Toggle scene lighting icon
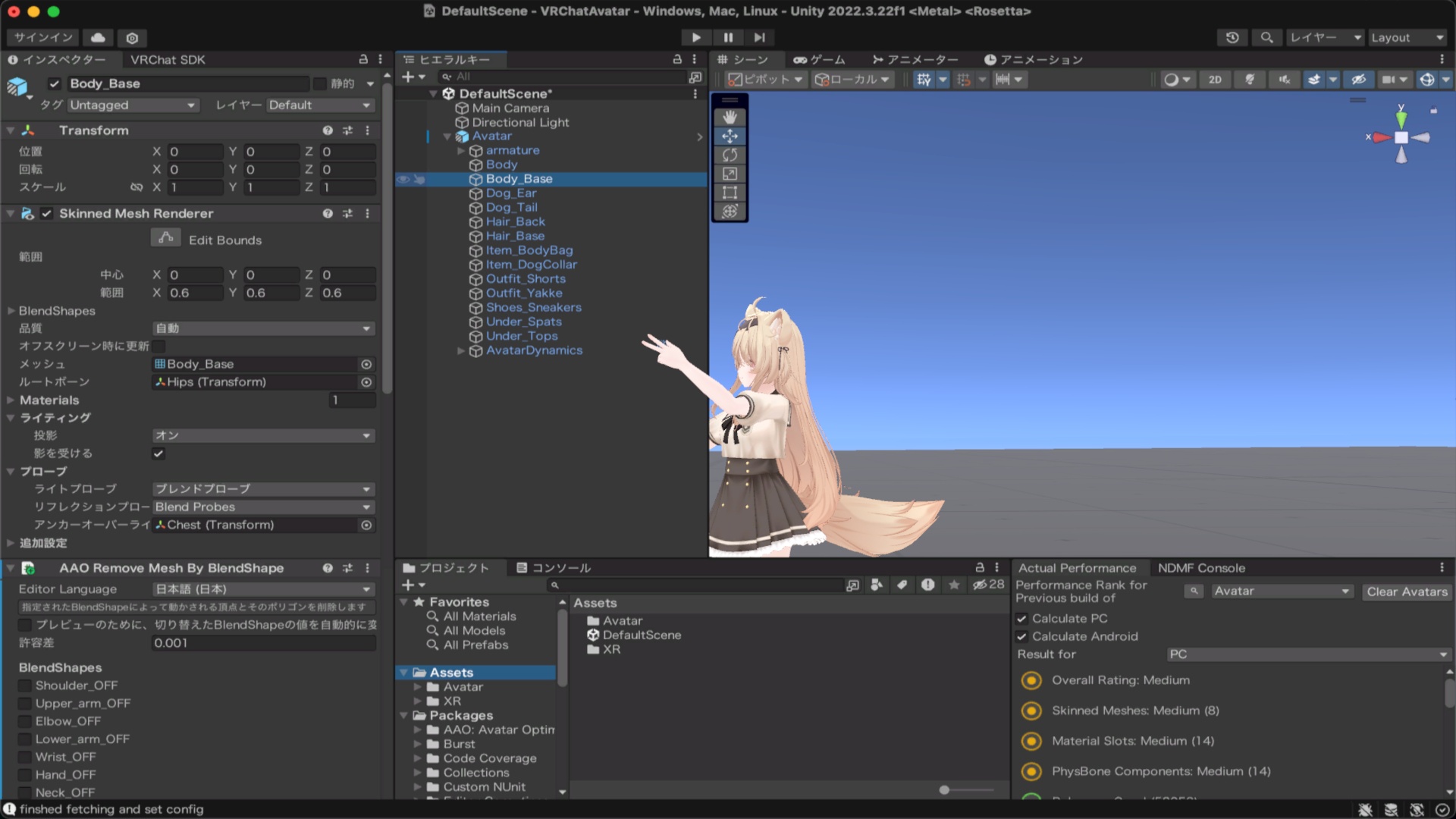Image resolution: width=1456 pixels, height=819 pixels. pos(1250,80)
